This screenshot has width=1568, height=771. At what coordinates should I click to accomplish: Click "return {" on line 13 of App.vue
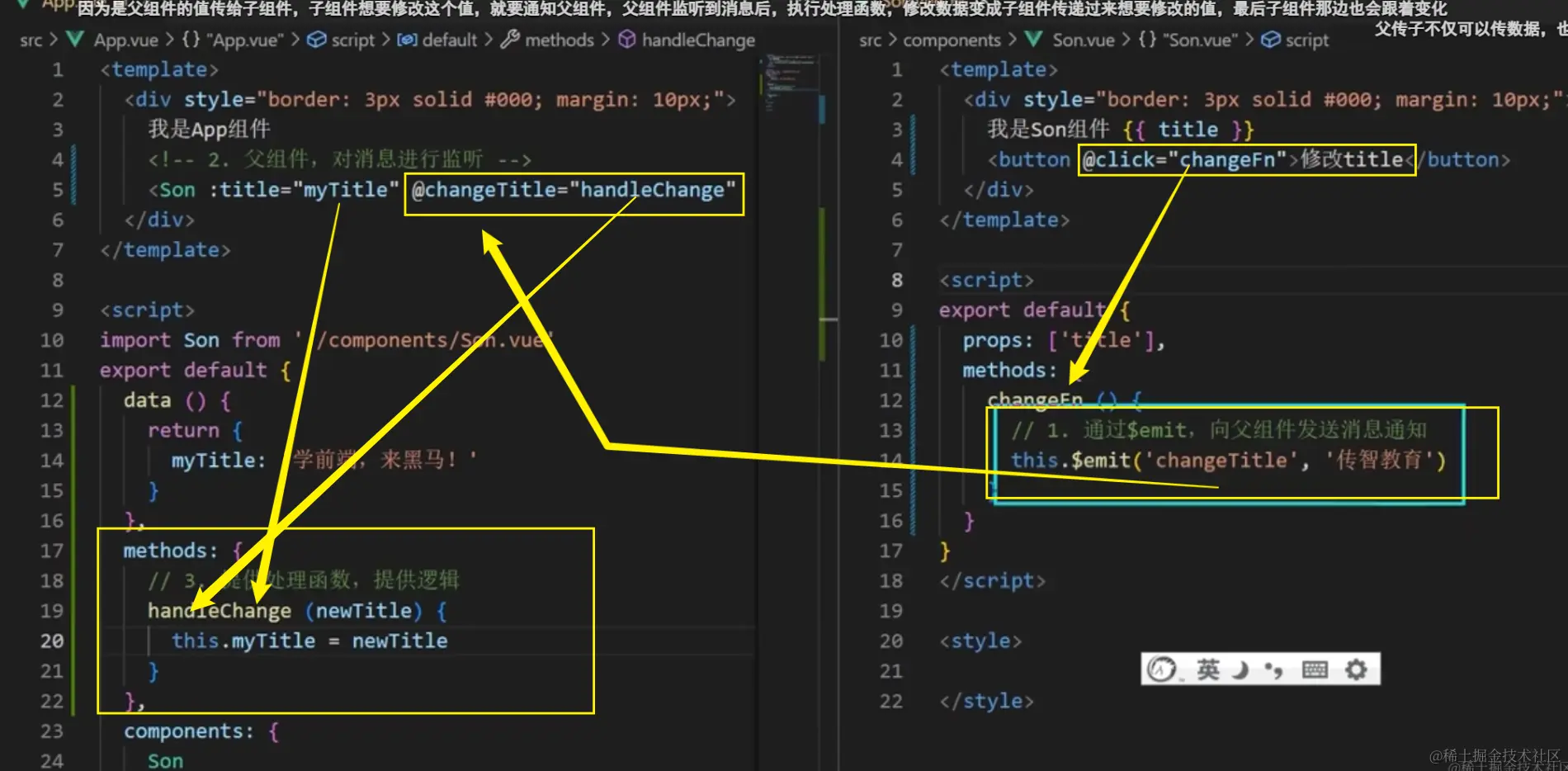(x=196, y=430)
